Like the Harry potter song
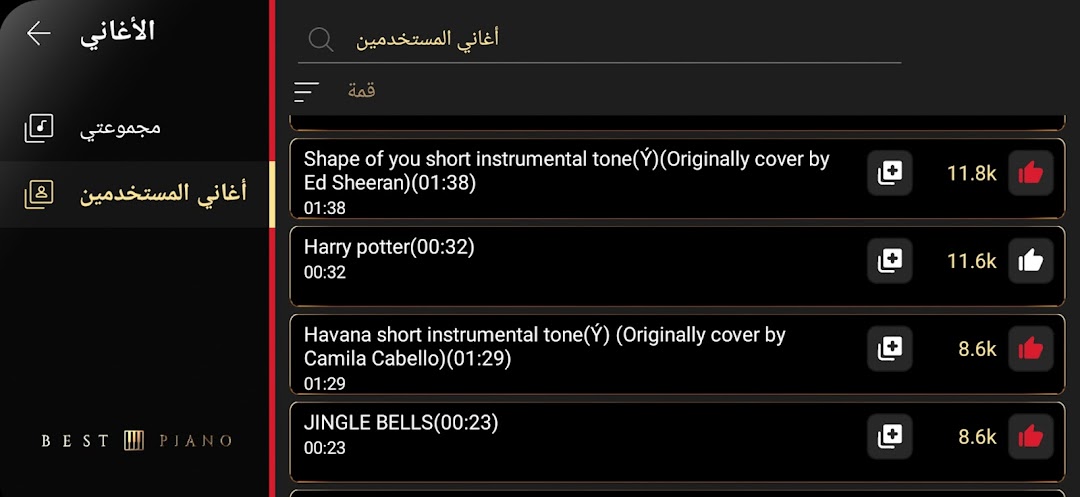 1030,261
